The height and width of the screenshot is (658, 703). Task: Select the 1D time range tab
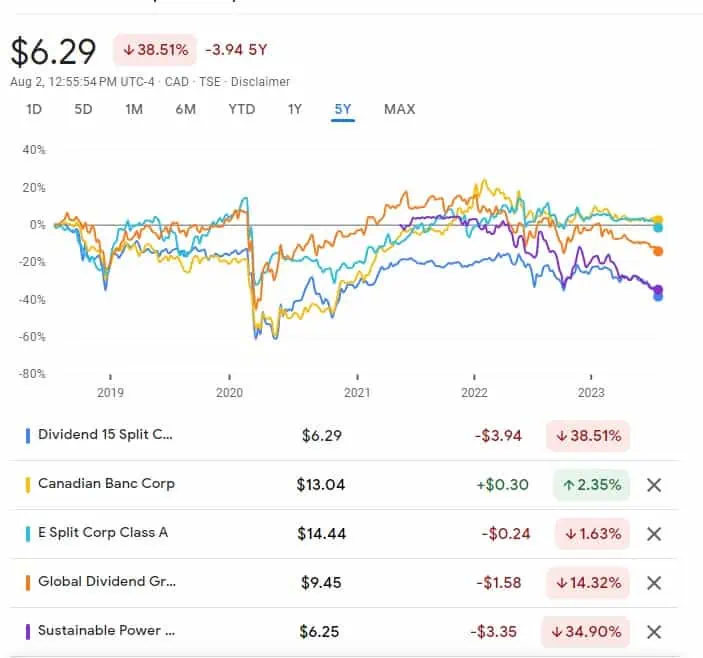[34, 109]
